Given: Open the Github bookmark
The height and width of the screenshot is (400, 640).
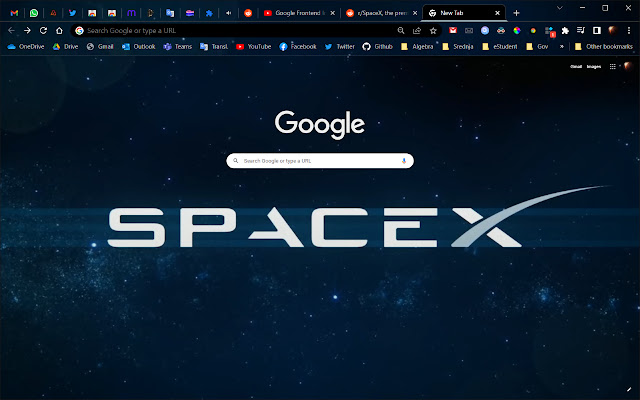Looking at the screenshot, I should (x=378, y=47).
